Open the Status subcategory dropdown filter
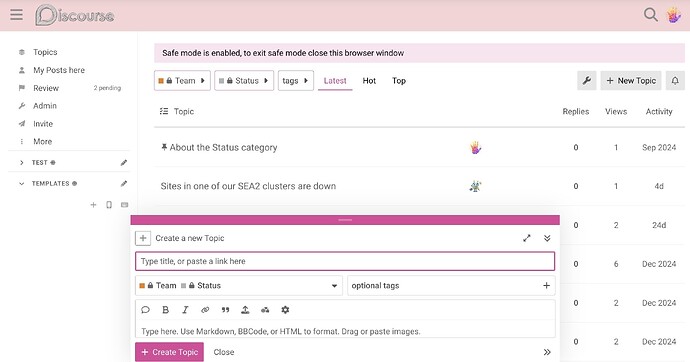Screen dimensions: 690x362 pyautogui.click(x=244, y=80)
